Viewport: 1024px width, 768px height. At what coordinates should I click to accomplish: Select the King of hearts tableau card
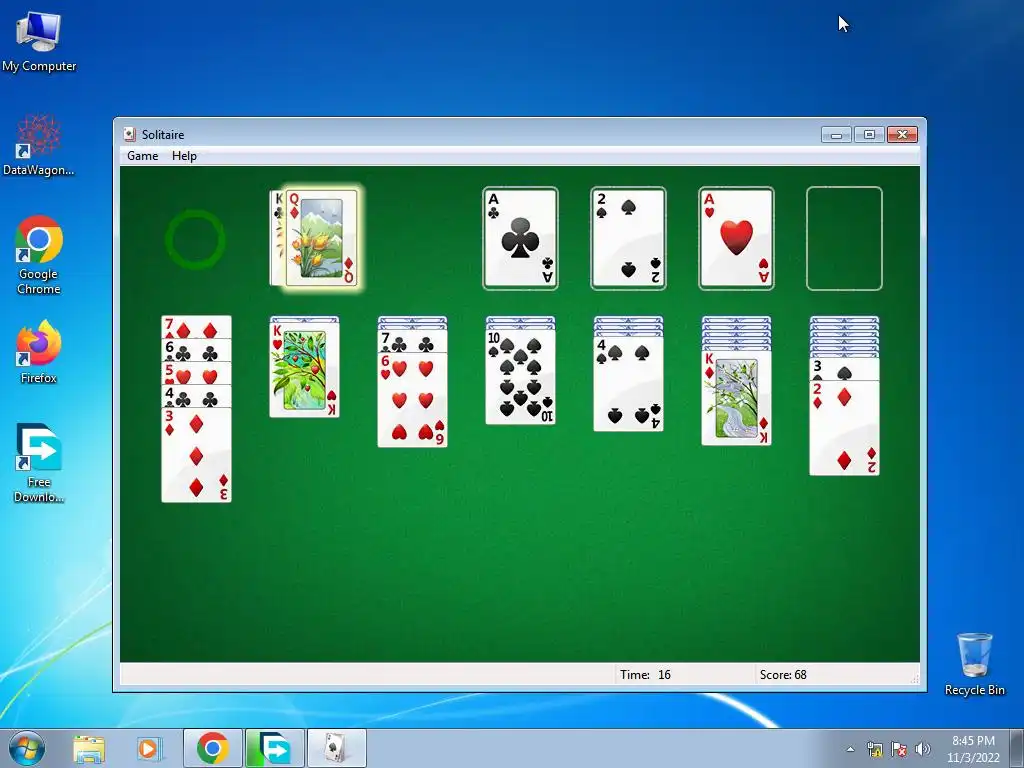304,370
